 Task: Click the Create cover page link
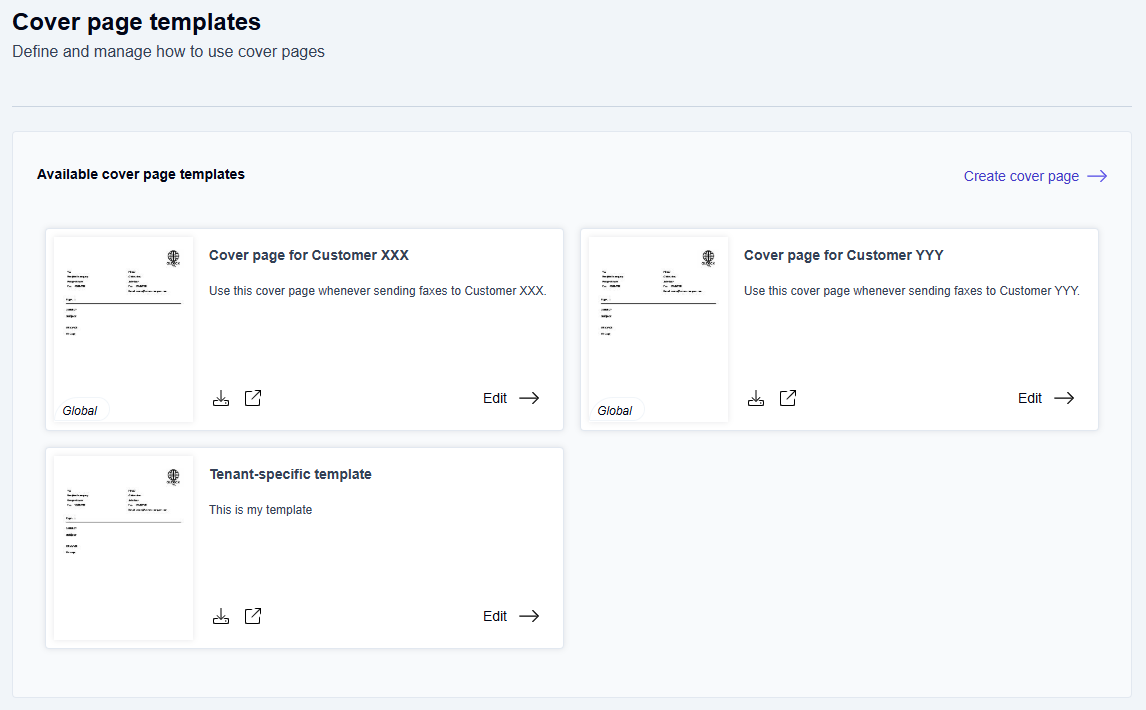[1021, 176]
